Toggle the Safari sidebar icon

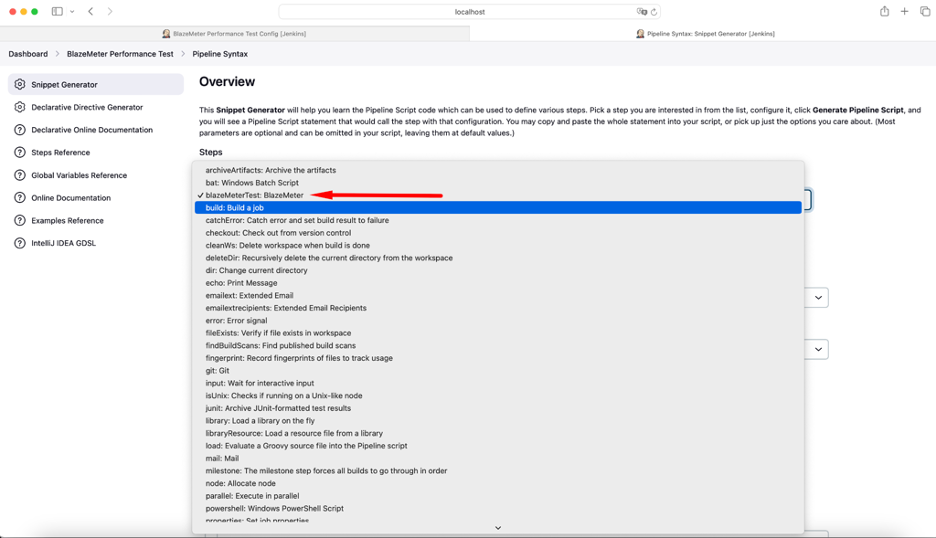(57, 11)
